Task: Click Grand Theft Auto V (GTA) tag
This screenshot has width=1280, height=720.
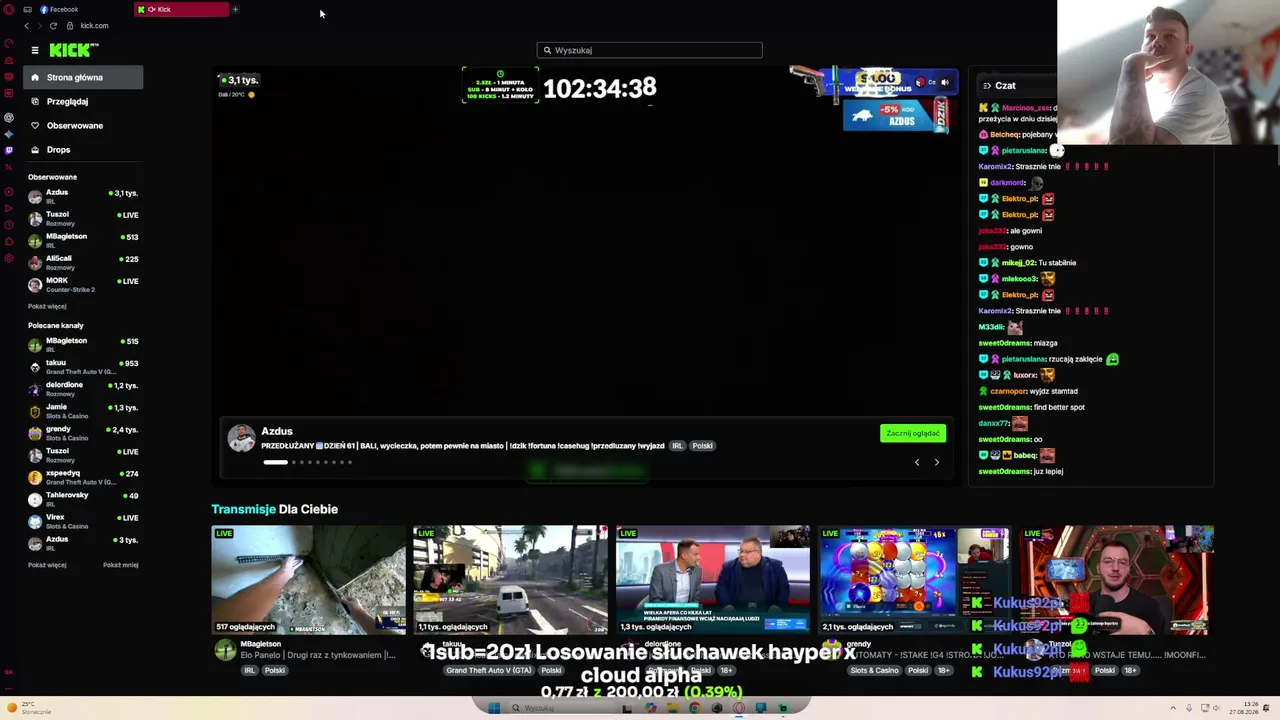Action: pos(489,670)
